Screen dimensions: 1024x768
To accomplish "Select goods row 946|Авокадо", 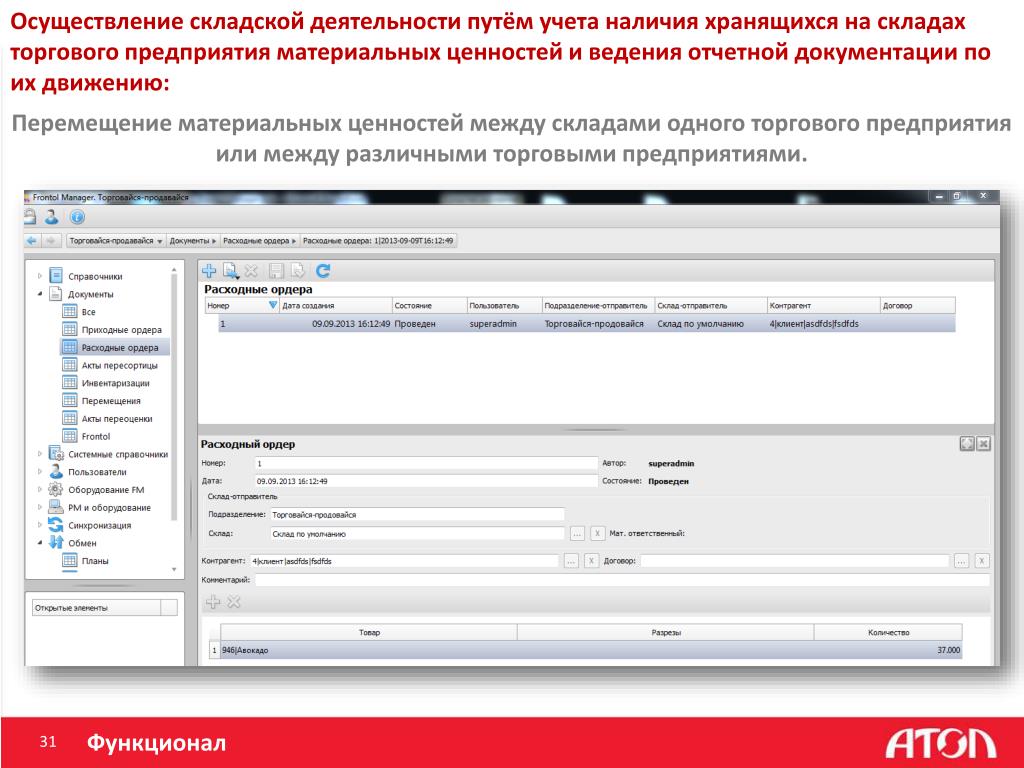I will click(585, 650).
